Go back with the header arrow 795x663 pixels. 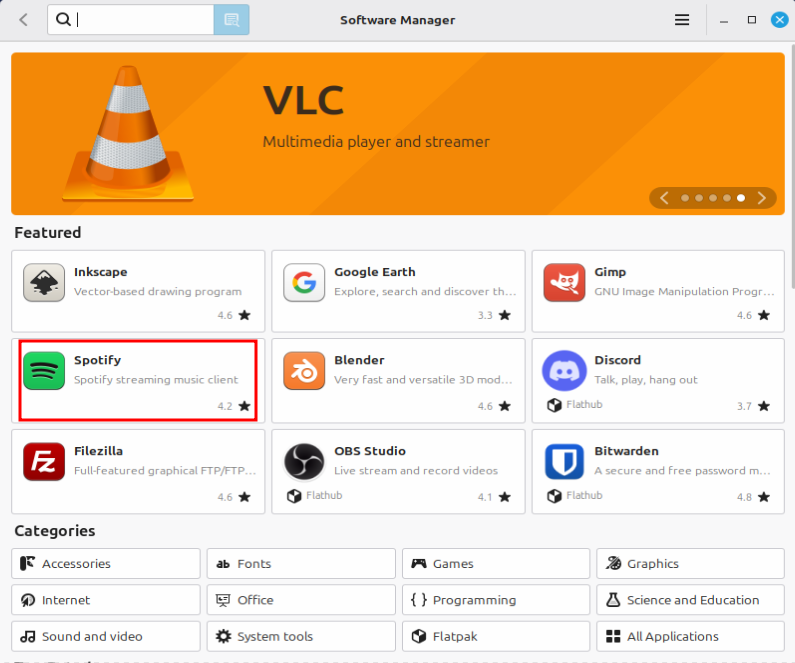point(23,20)
